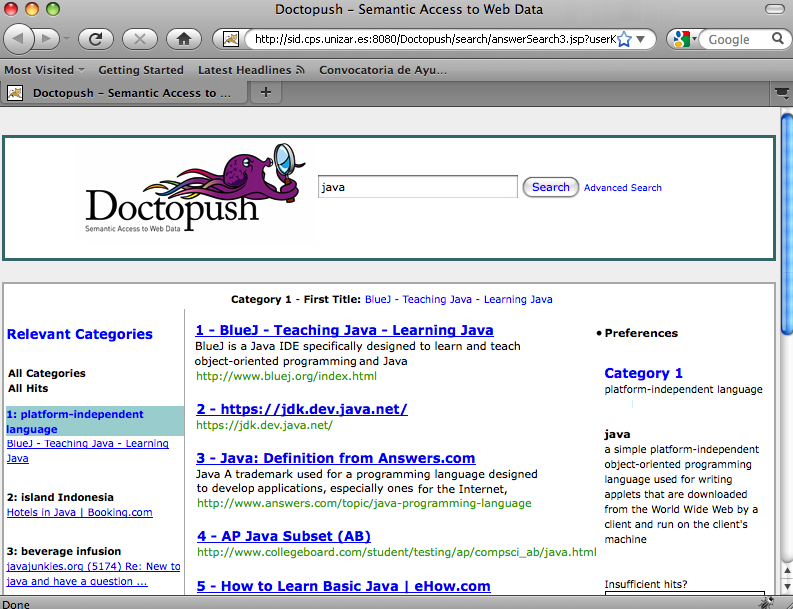793x609 pixels.
Task: Go back with the browser Back arrow
Action: pyautogui.click(x=18, y=39)
